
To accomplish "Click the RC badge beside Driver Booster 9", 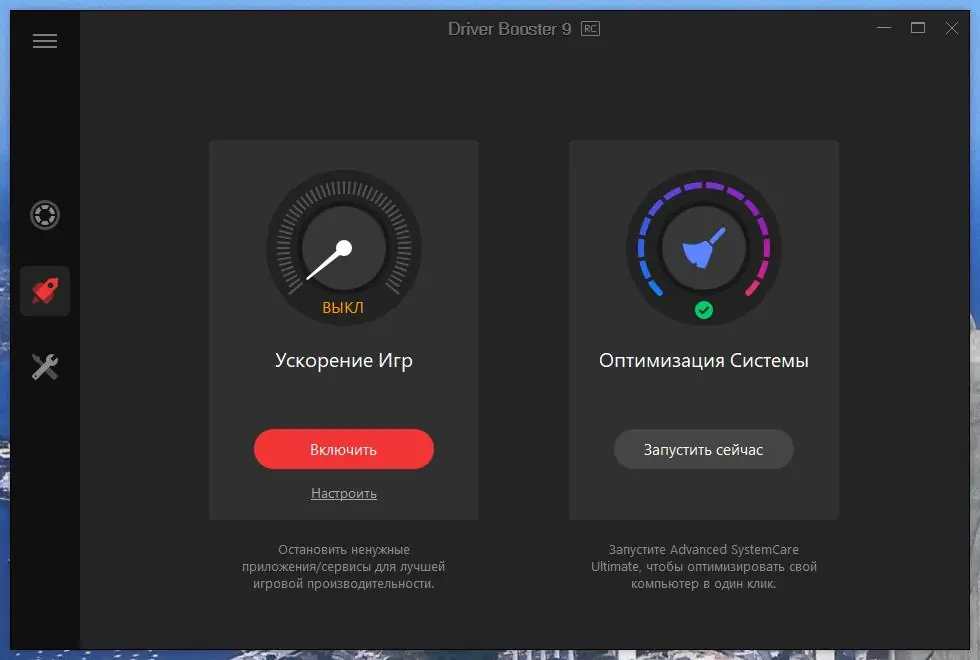I will point(590,28).
